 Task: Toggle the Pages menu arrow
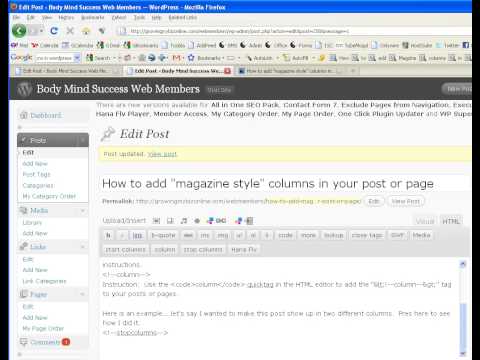83,294
